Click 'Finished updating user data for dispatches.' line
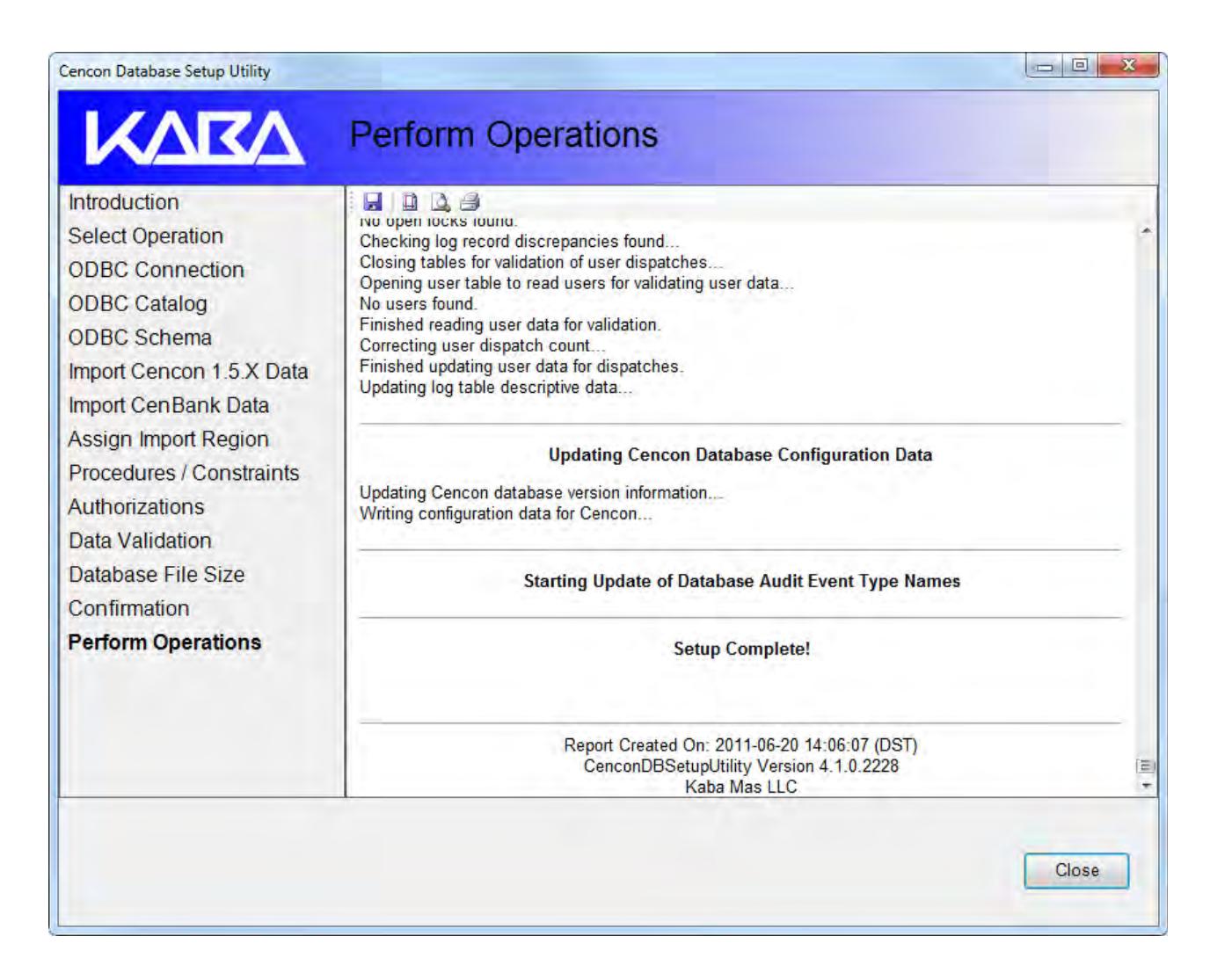The height and width of the screenshot is (980, 1210). 521,367
